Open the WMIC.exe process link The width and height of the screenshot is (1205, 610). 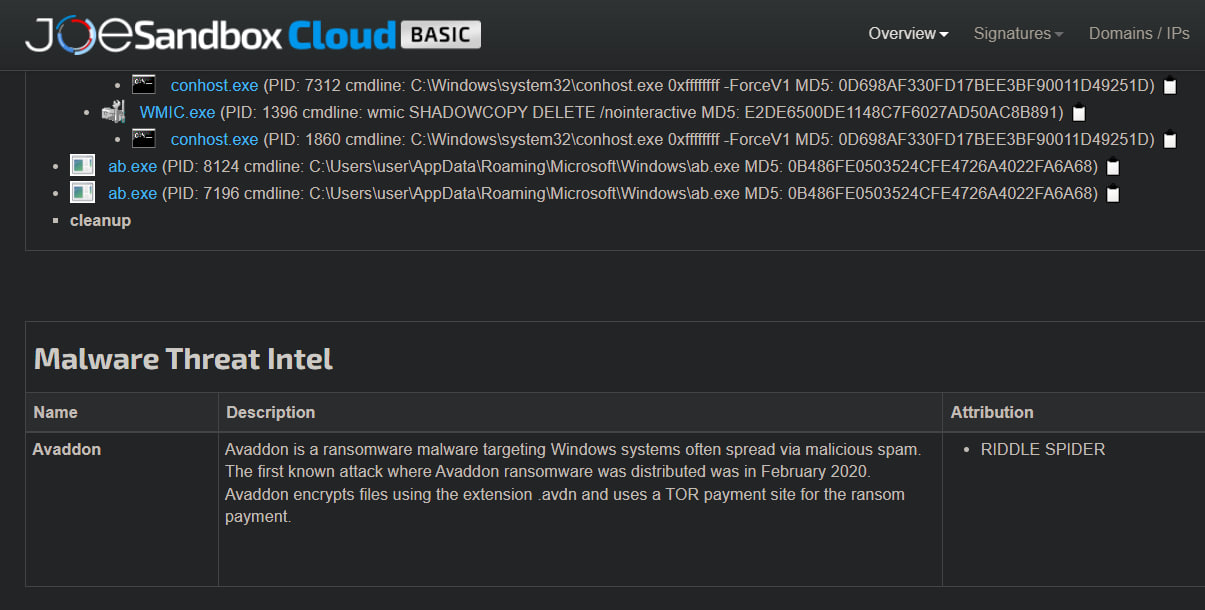pos(177,112)
